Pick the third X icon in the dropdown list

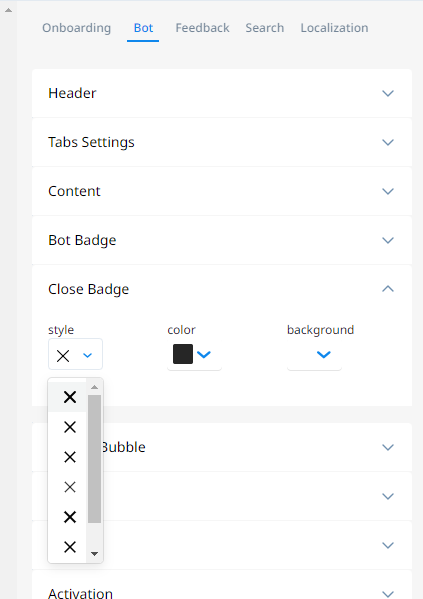[70, 457]
